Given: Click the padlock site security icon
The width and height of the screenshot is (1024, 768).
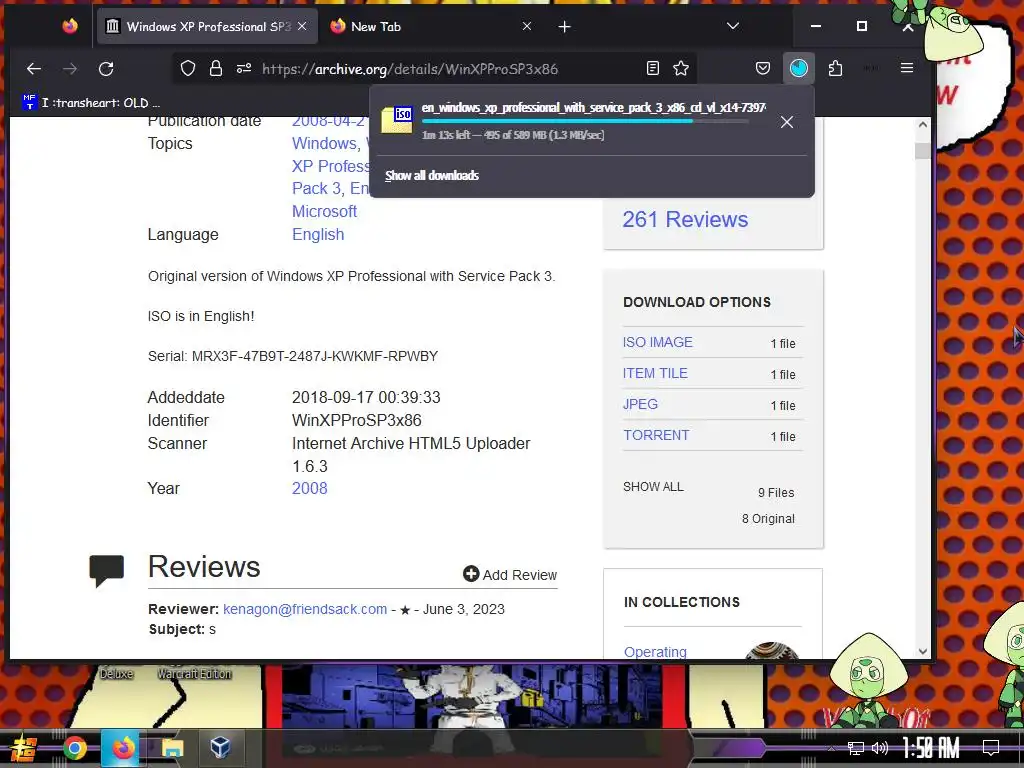Looking at the screenshot, I should 216,69.
